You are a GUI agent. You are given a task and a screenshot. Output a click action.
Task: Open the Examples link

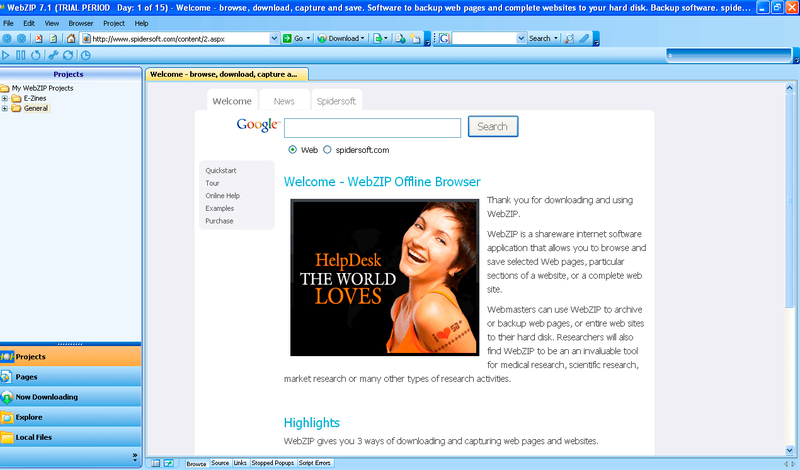coord(219,208)
